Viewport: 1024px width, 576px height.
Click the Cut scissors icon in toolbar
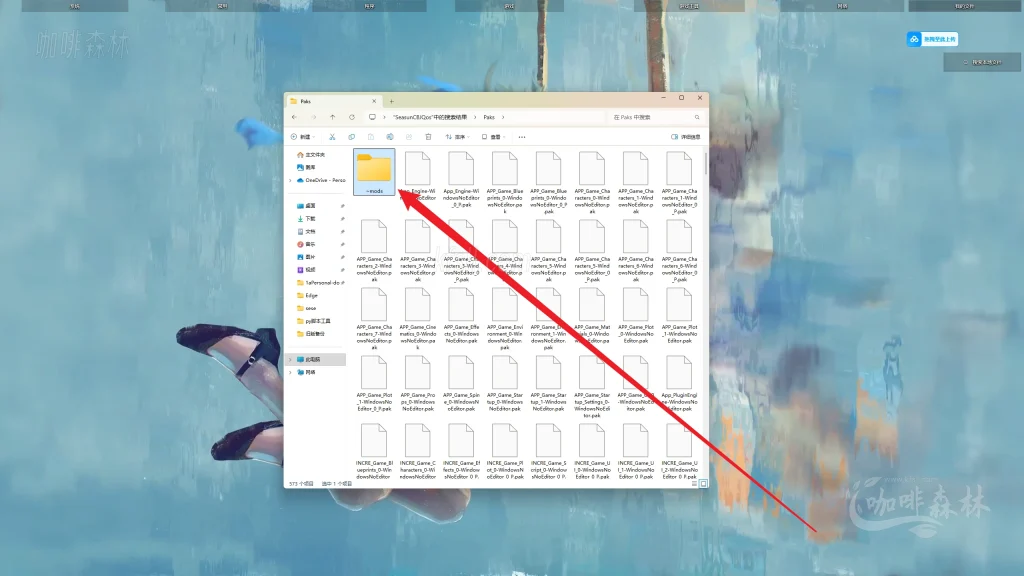click(x=333, y=137)
